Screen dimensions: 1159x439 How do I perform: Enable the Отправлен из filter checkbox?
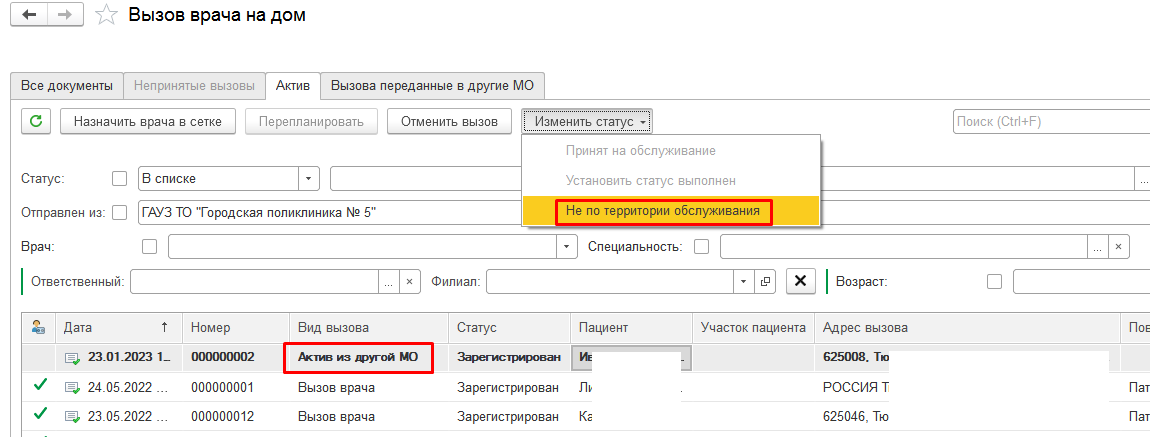click(x=120, y=212)
